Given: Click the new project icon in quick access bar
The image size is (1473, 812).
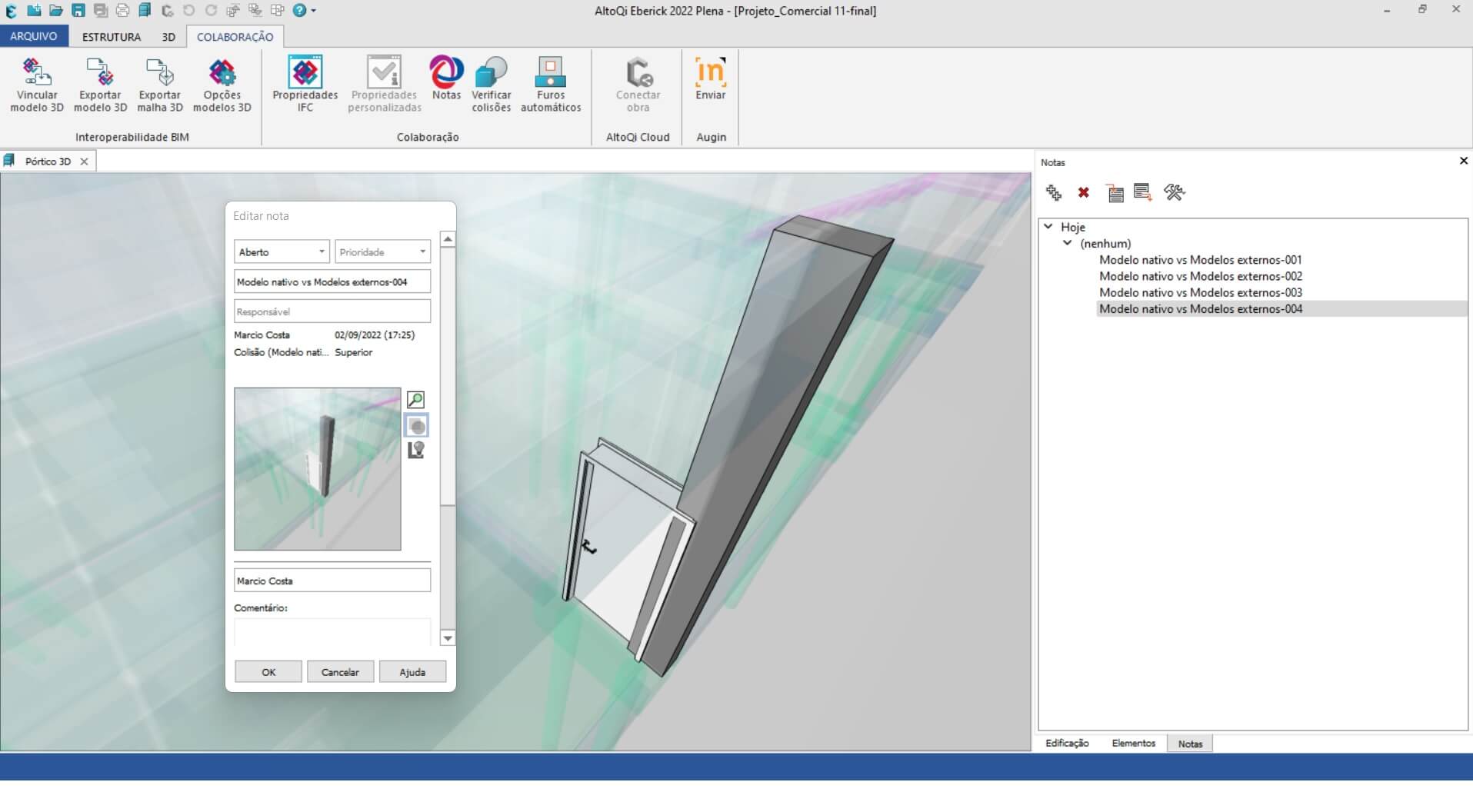Looking at the screenshot, I should click(34, 11).
